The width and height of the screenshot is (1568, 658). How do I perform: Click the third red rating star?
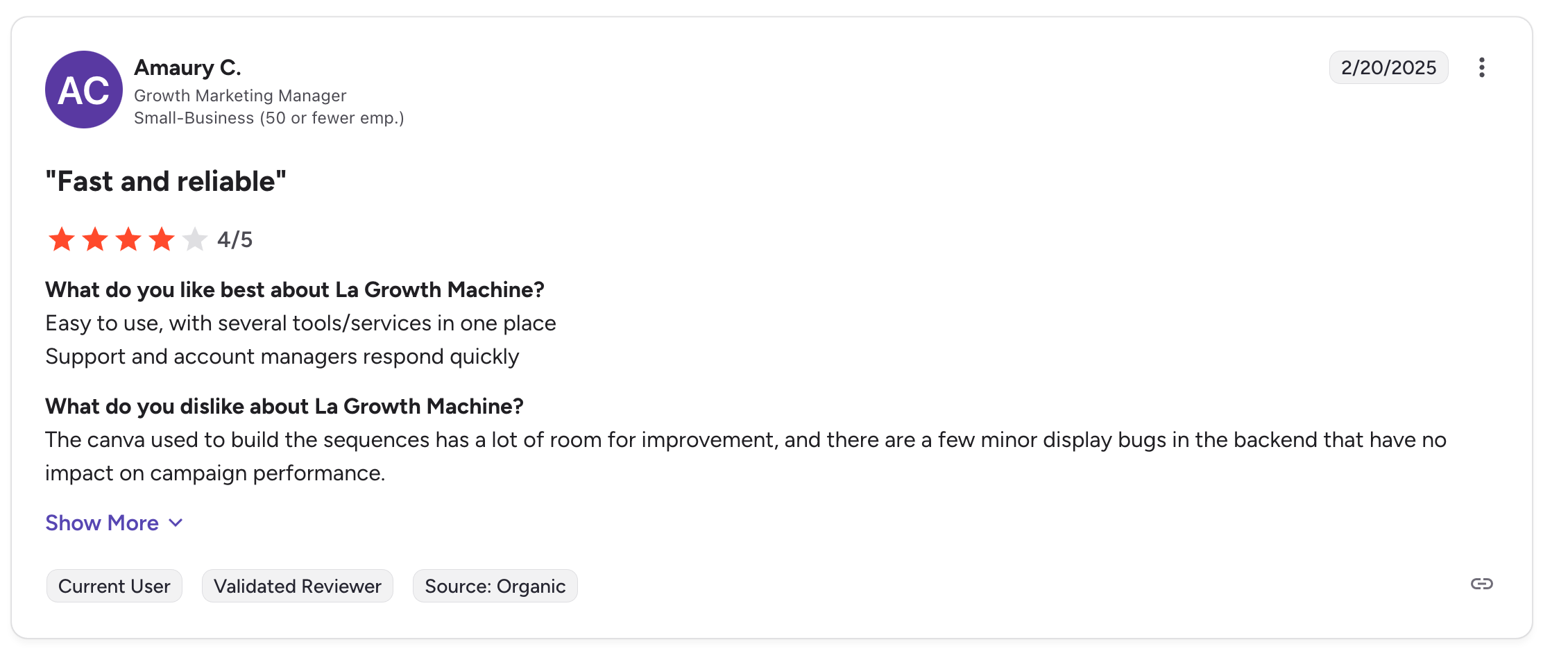(128, 239)
